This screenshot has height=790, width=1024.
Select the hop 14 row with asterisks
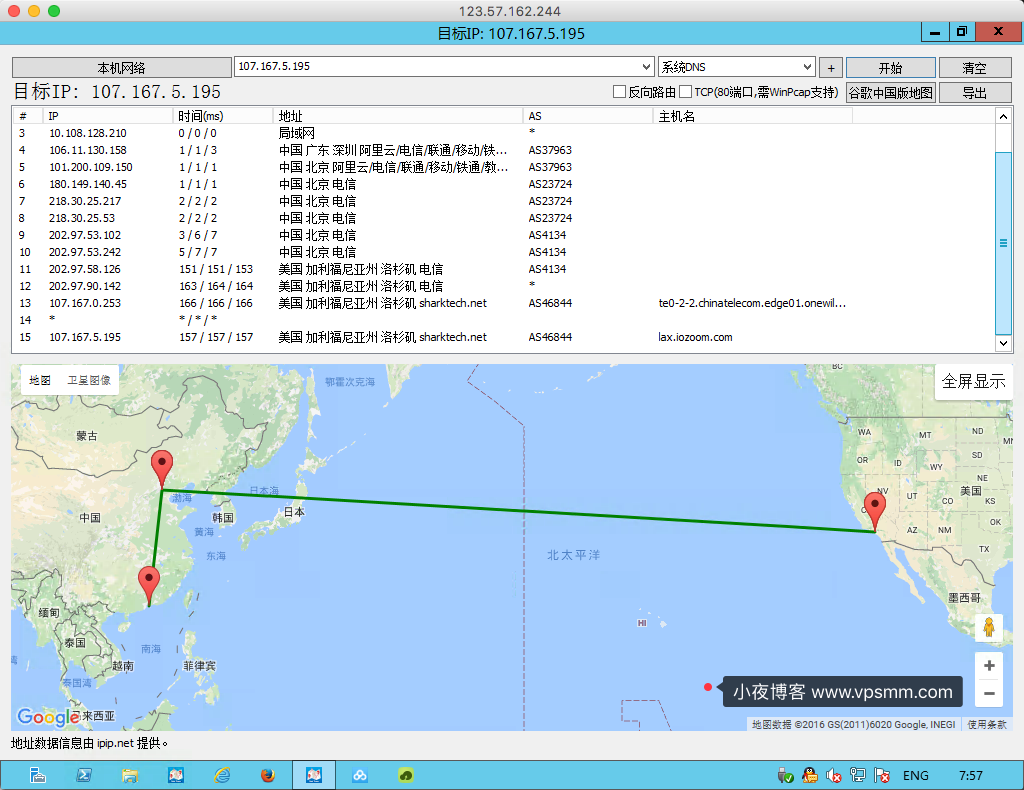(503, 320)
